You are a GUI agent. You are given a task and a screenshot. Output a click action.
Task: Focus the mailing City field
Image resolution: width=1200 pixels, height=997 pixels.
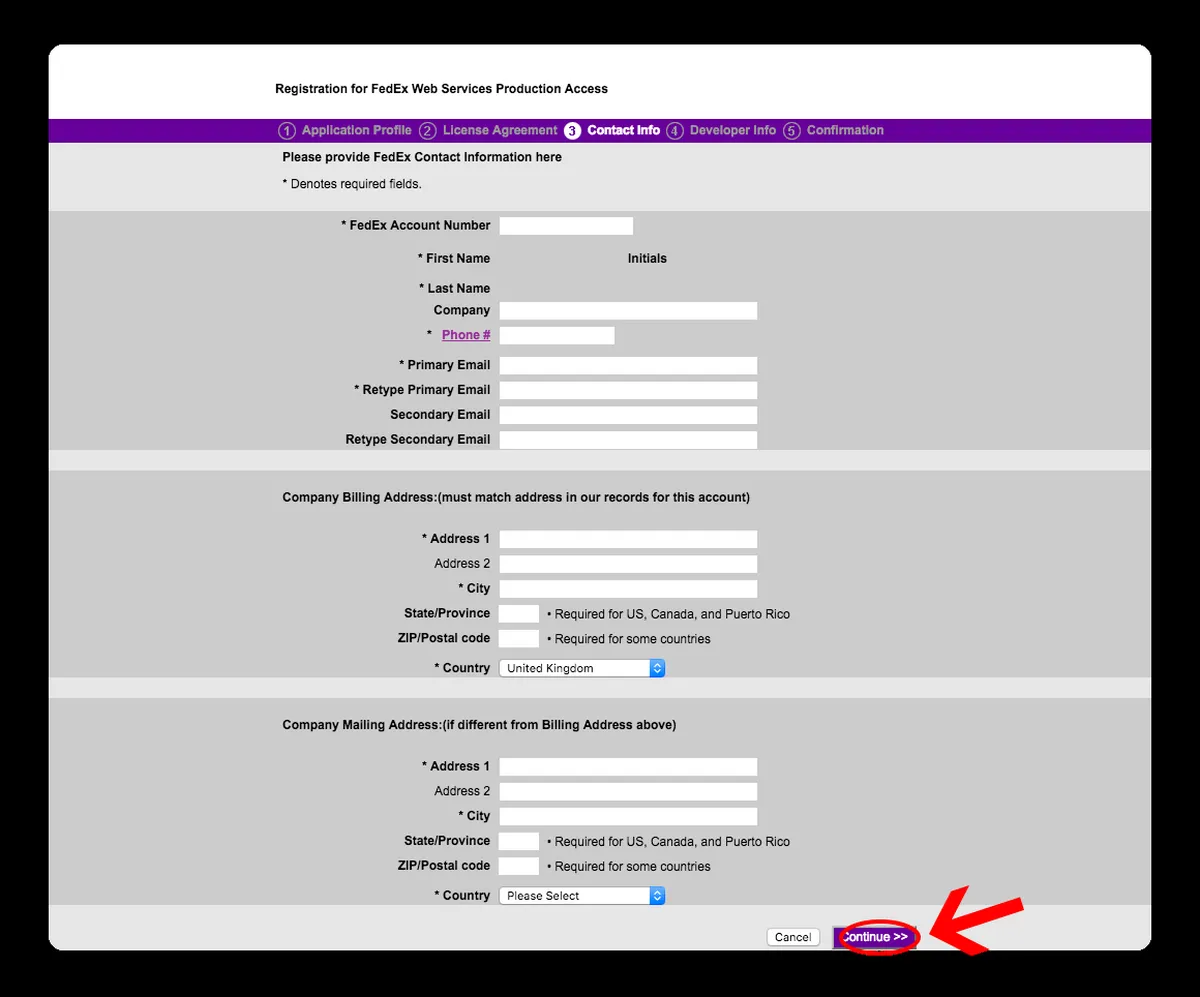pos(628,817)
